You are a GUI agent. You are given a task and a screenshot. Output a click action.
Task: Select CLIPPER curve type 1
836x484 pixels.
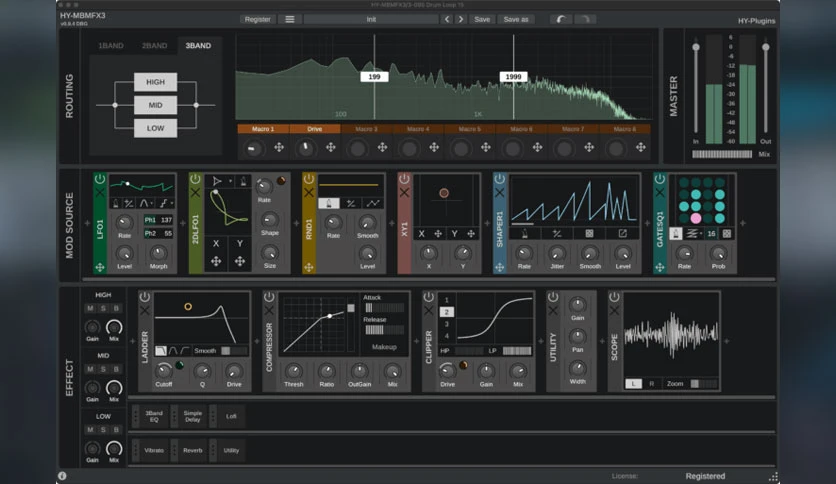tap(447, 300)
